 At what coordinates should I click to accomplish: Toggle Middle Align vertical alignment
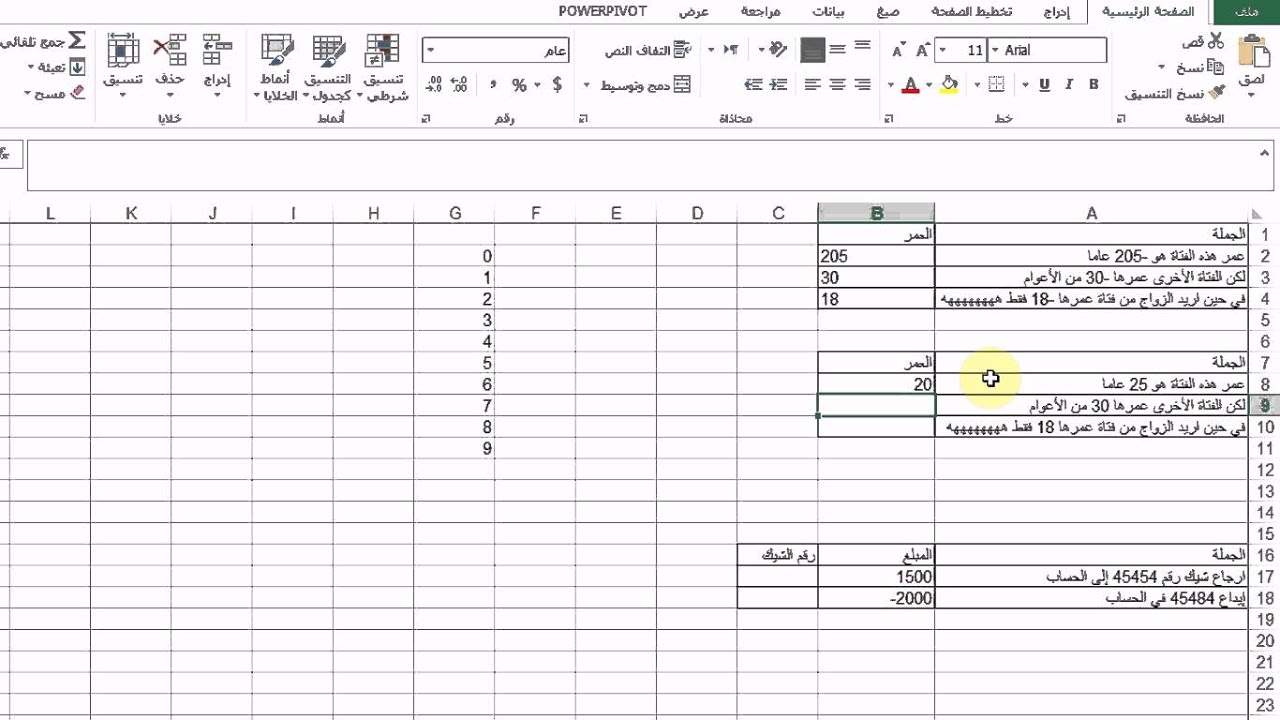coord(838,49)
